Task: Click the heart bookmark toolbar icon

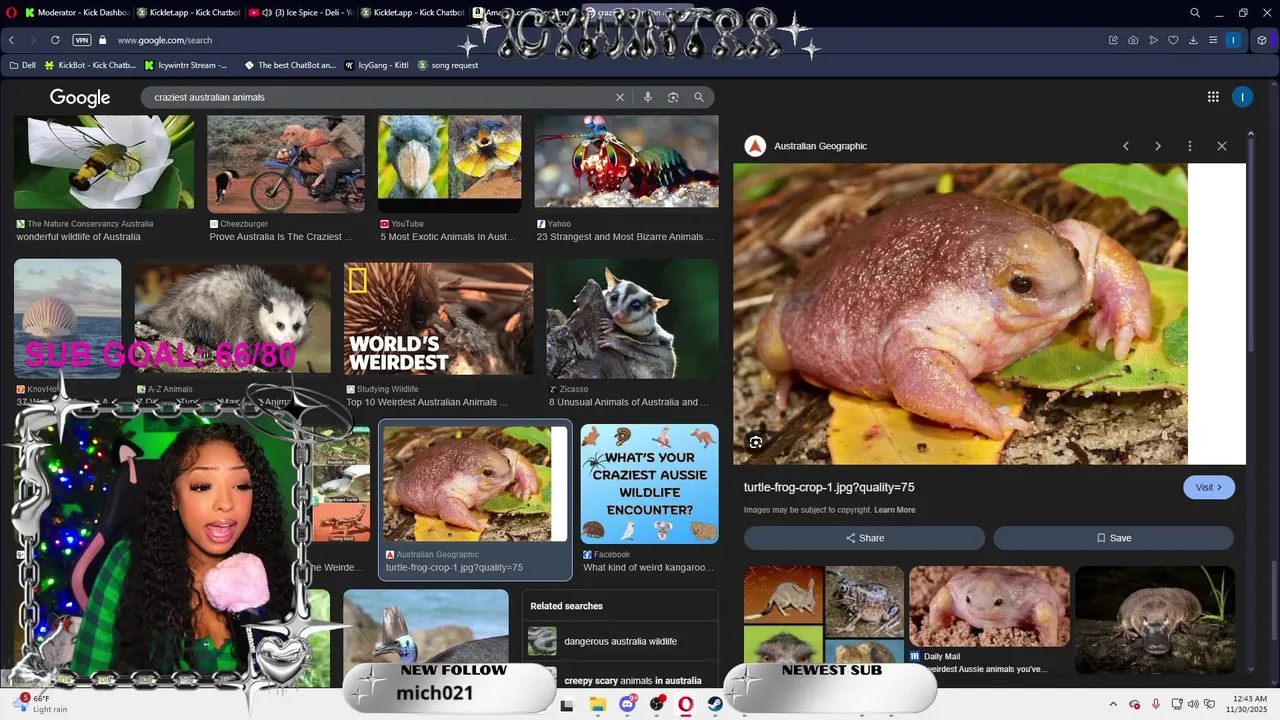Action: point(1173,40)
